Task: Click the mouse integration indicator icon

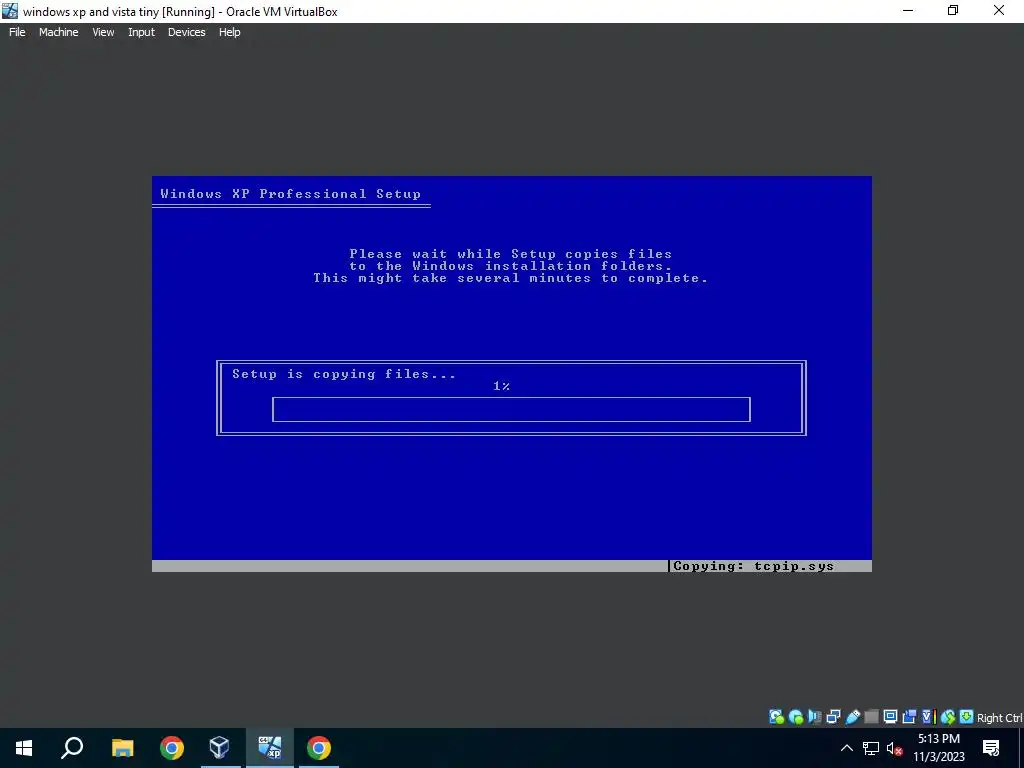Action: point(948,717)
